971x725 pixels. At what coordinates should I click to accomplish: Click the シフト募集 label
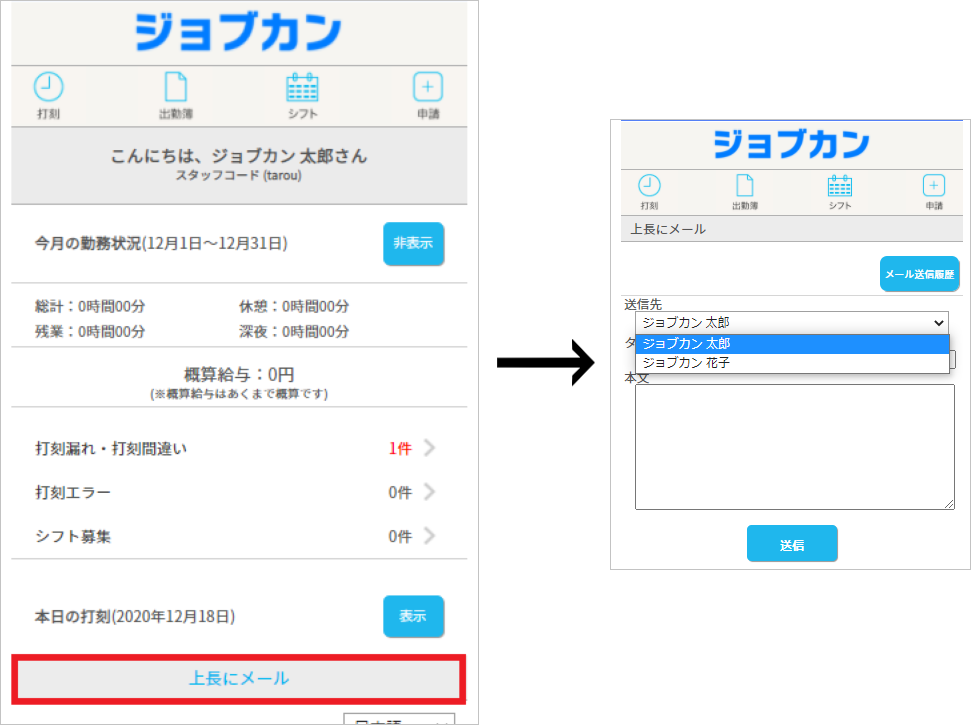point(73,536)
